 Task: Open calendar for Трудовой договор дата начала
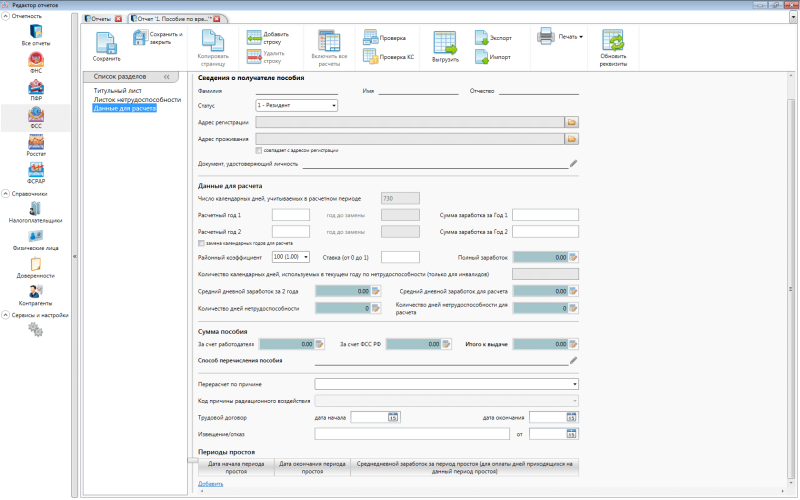[393, 417]
